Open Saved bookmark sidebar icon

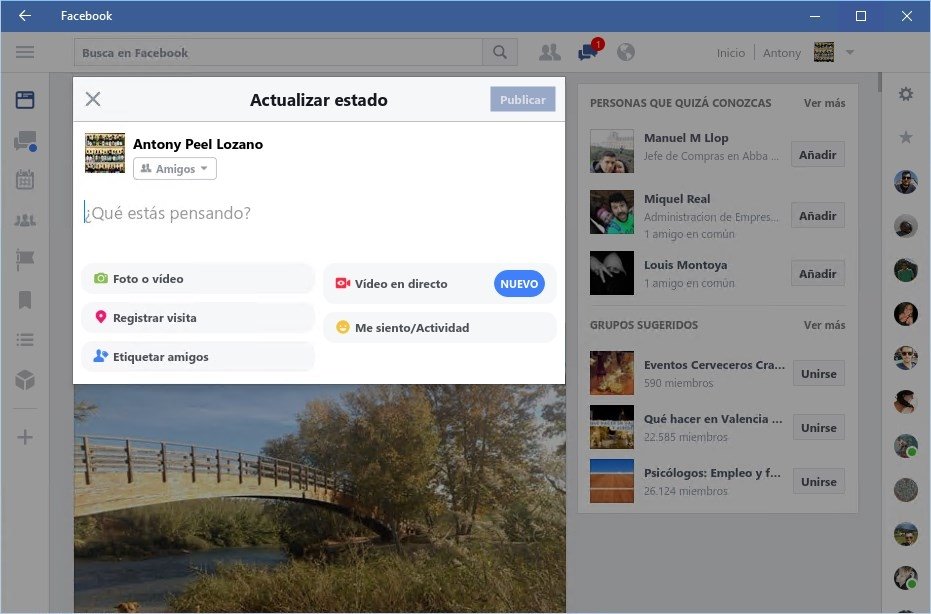coord(25,300)
